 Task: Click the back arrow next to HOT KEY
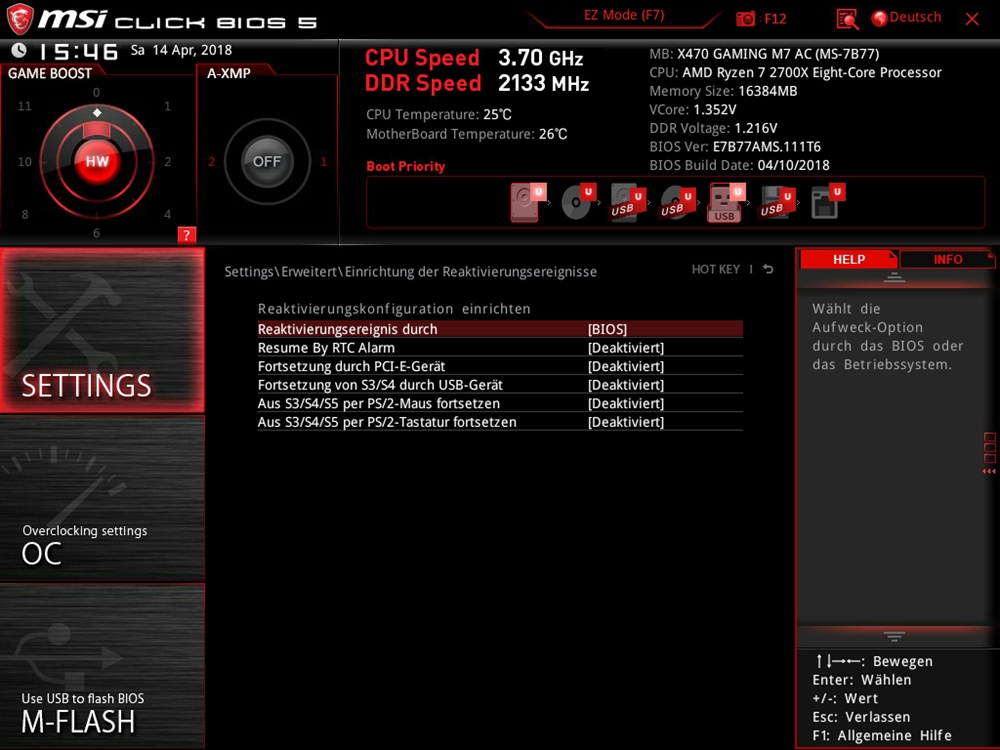coord(768,269)
